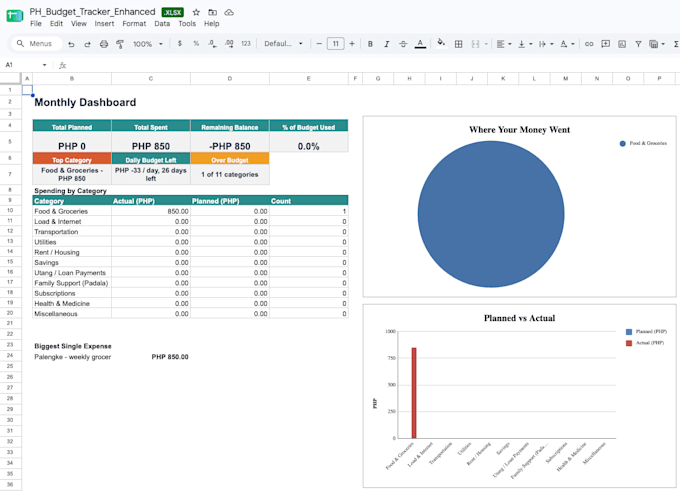This screenshot has width=680, height=491.
Task: Click the merge cells icon
Action: (x=475, y=44)
